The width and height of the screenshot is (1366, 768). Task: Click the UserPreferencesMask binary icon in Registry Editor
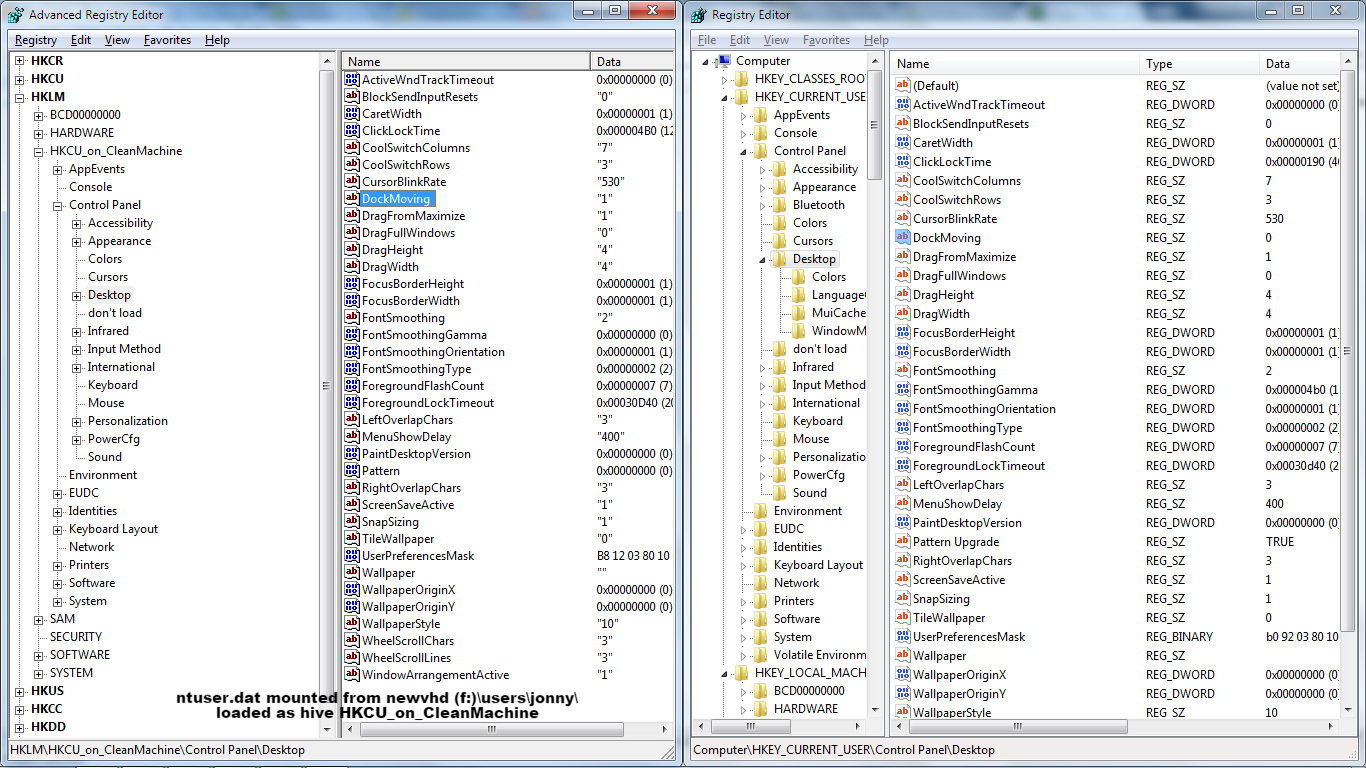[903, 637]
